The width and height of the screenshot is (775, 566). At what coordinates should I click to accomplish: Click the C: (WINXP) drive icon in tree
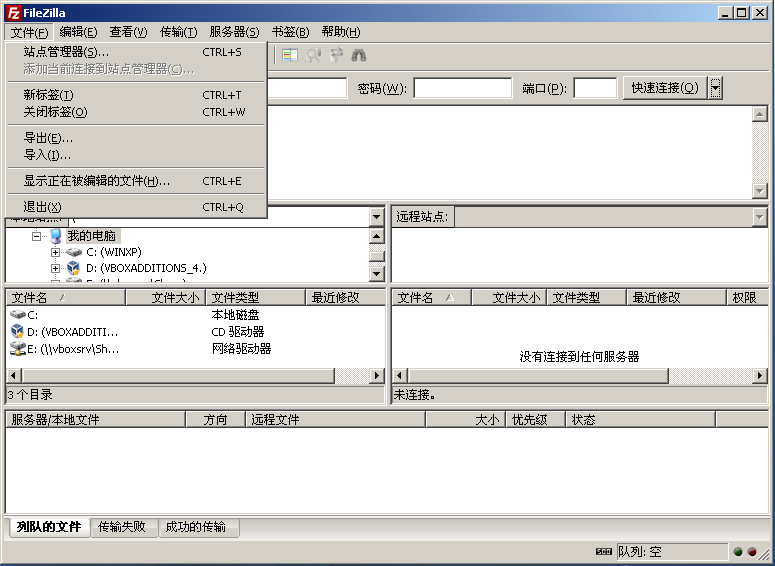click(74, 252)
